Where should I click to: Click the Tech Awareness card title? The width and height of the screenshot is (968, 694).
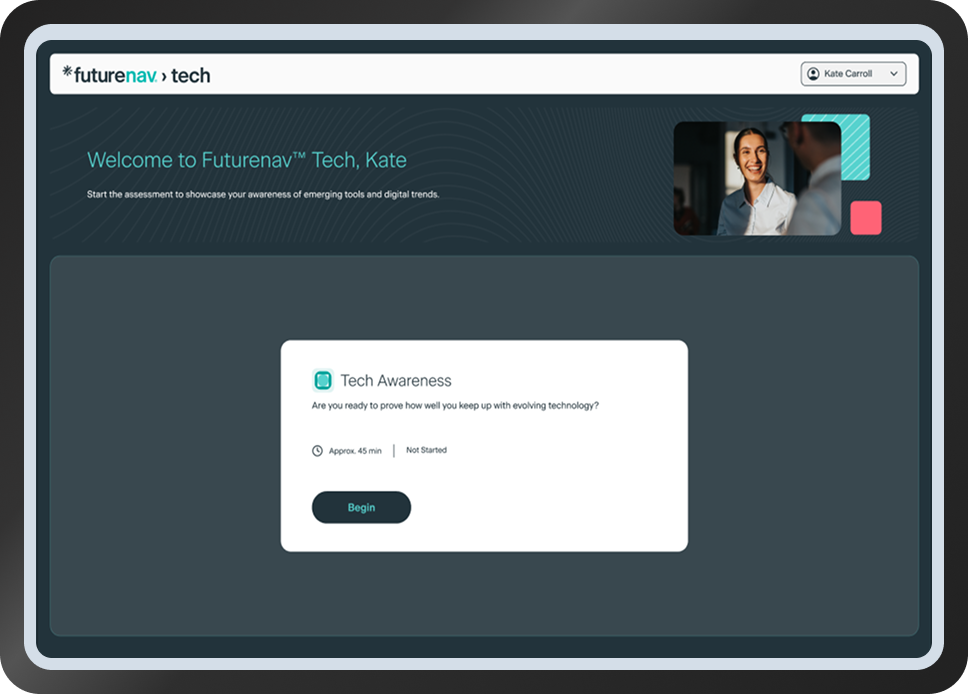point(396,381)
